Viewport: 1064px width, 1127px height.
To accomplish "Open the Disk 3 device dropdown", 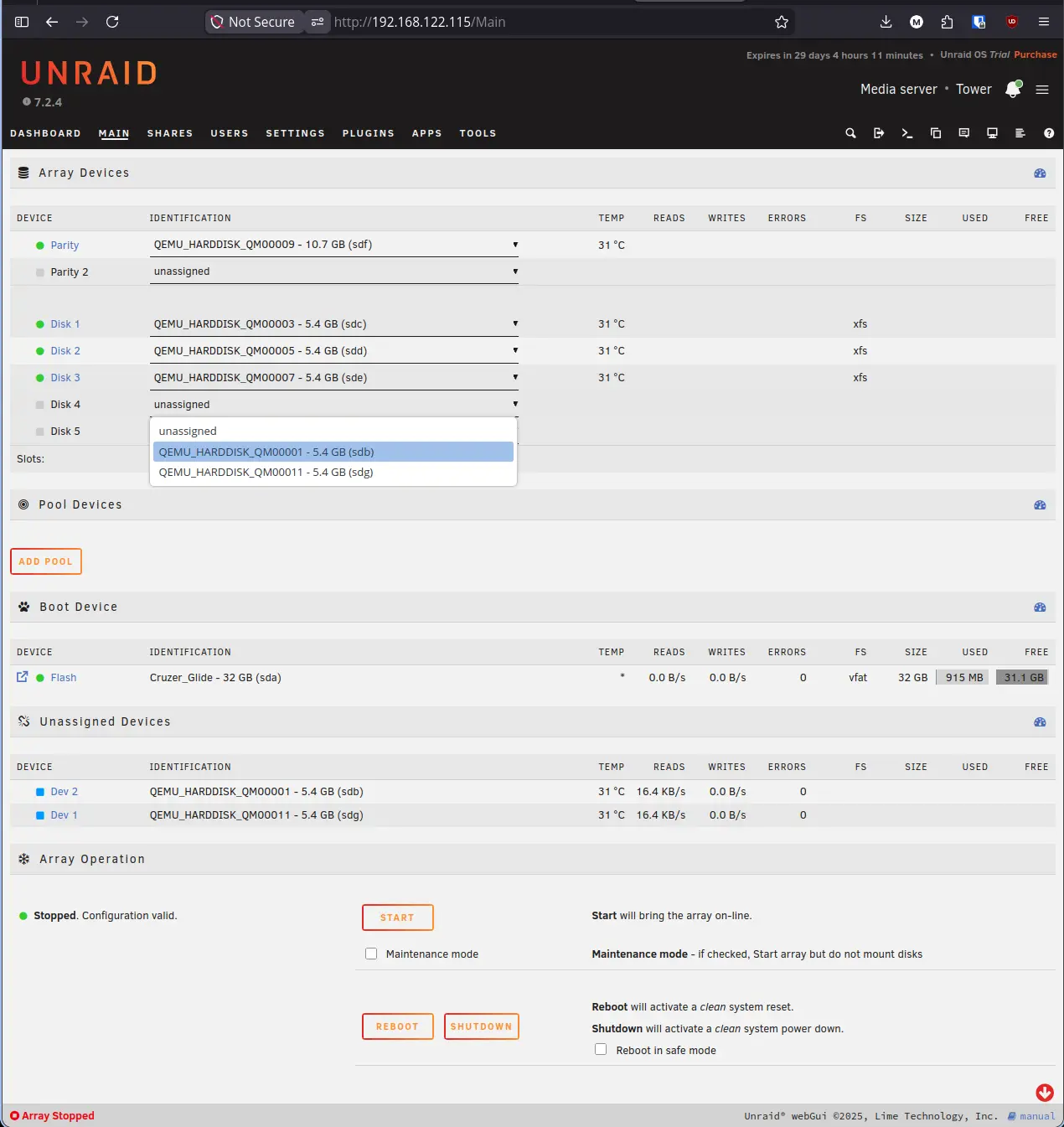I will click(334, 378).
